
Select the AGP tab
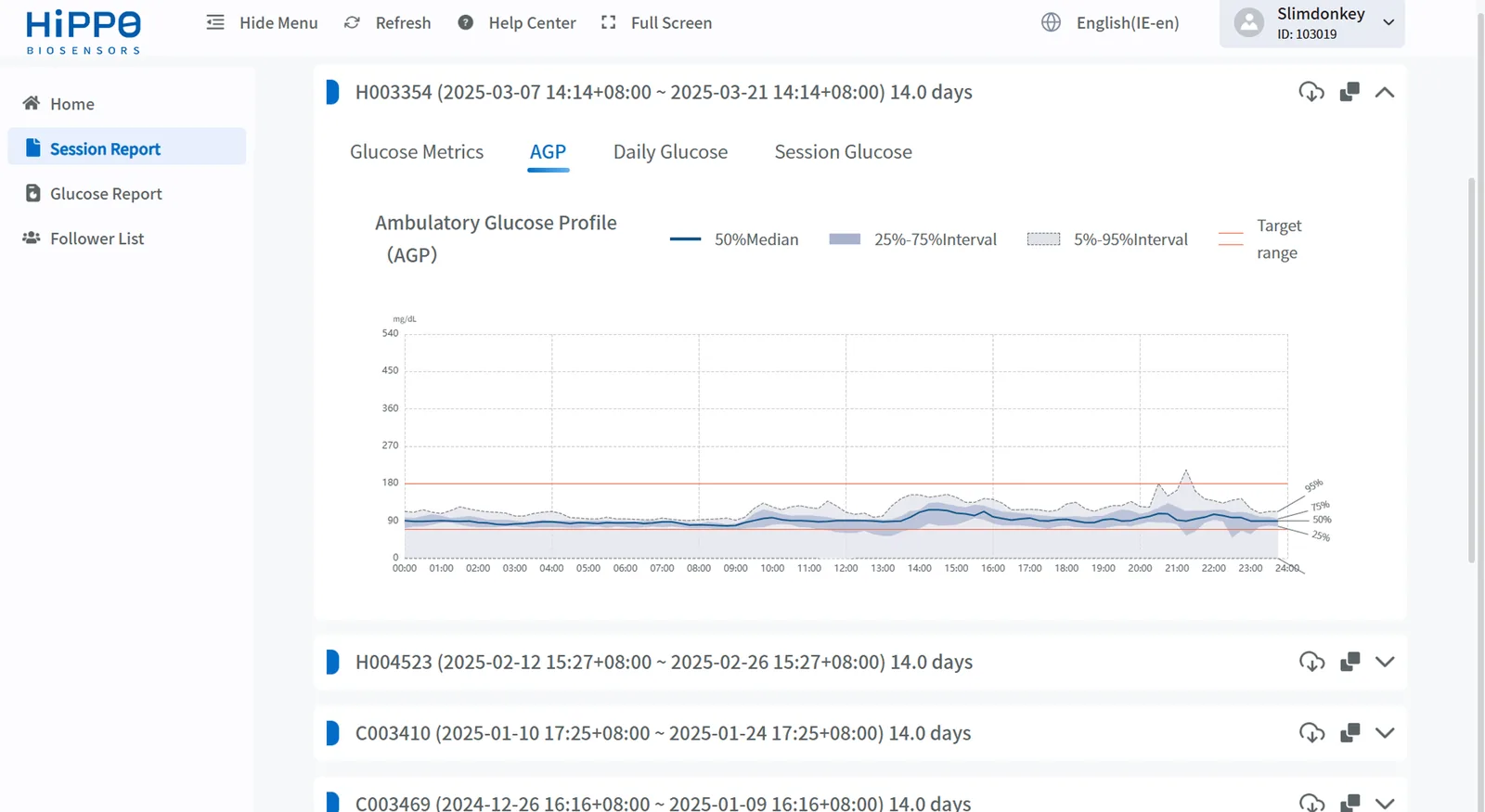coord(548,152)
